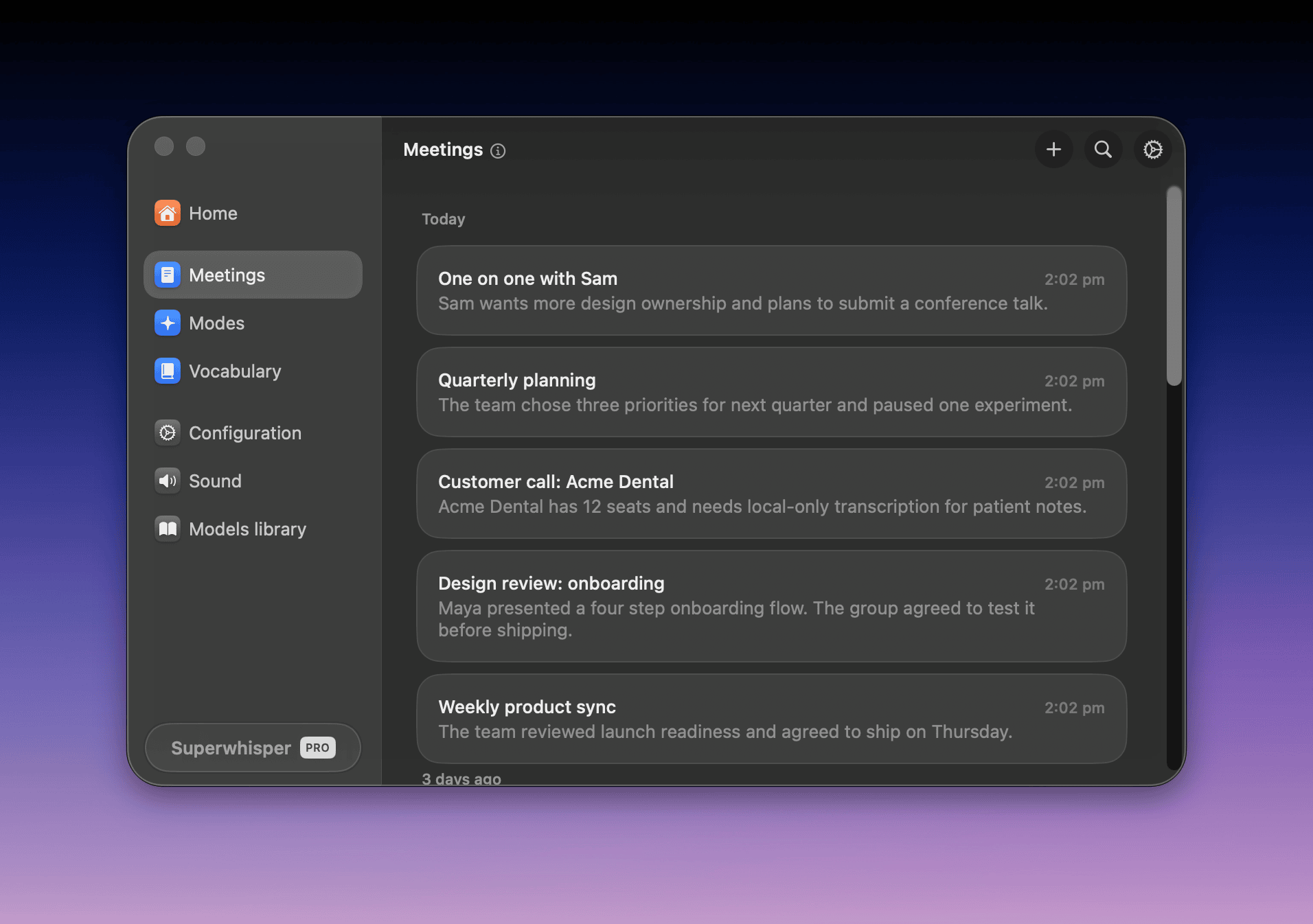Open the Vocabulary label
1313x924 pixels.
point(235,371)
